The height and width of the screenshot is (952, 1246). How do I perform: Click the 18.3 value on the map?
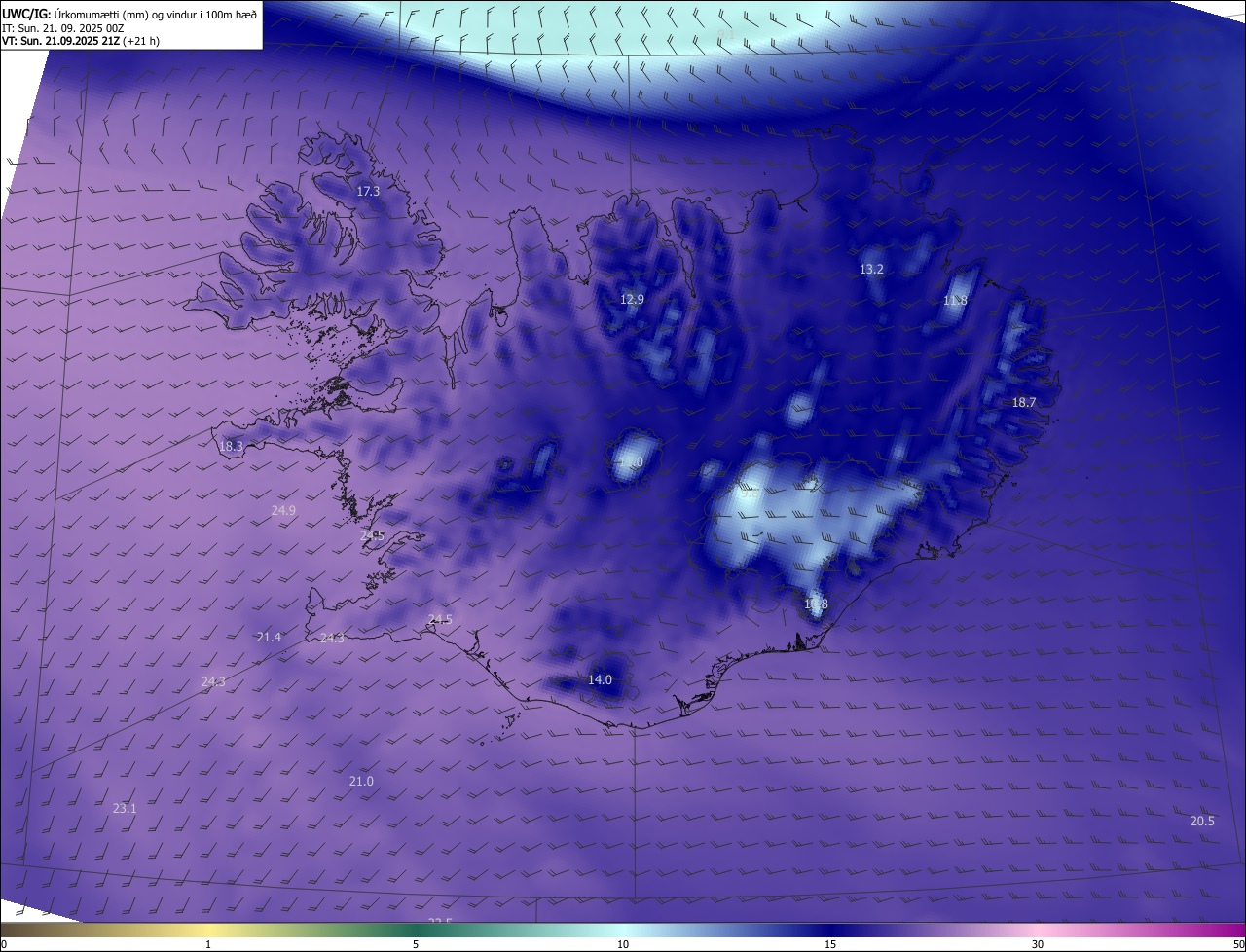pos(231,447)
